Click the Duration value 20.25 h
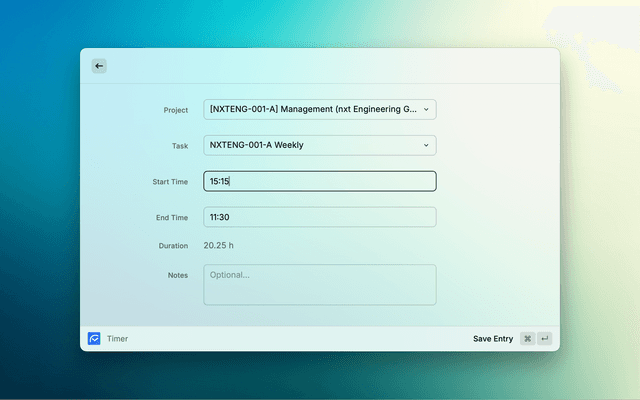This screenshot has width=640, height=400. [218, 245]
